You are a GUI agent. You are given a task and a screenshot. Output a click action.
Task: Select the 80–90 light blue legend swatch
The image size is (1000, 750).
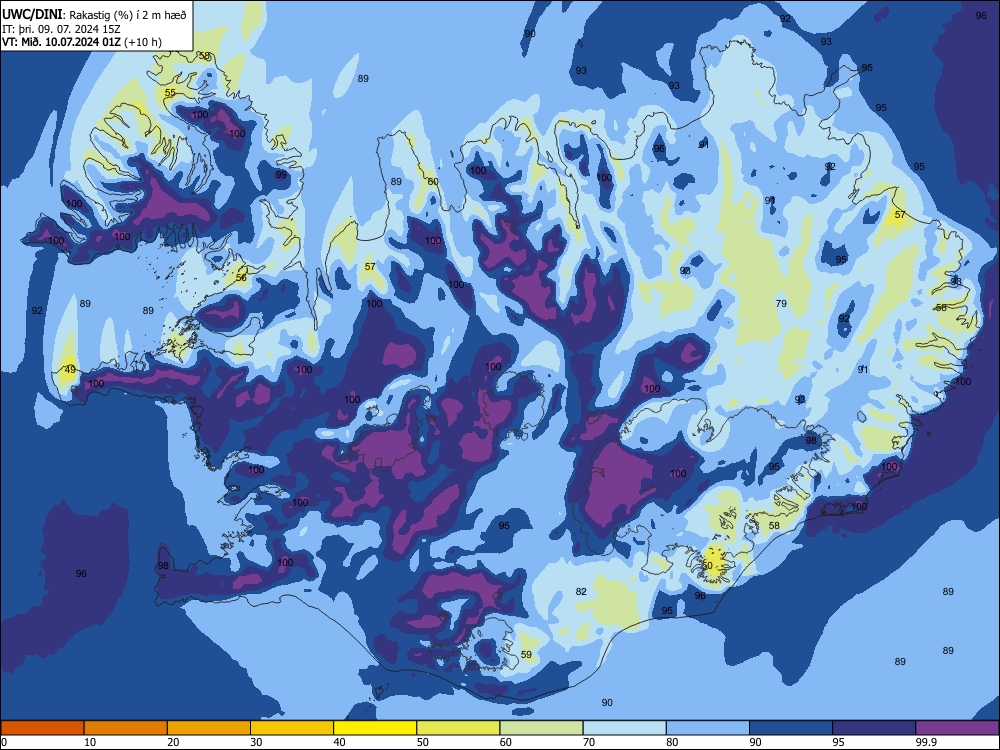pos(708,728)
